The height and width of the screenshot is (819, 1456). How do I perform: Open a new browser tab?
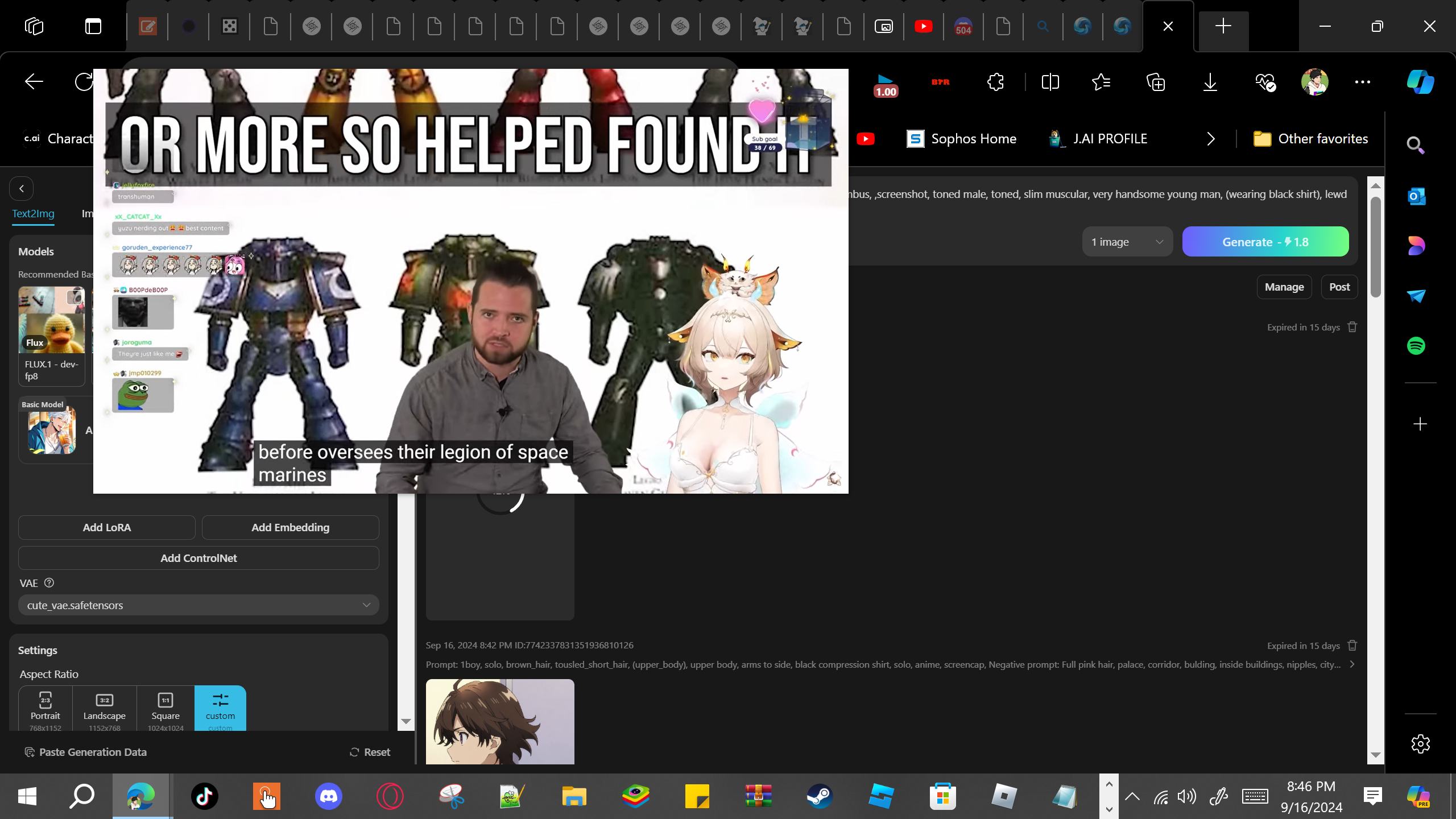(x=1223, y=26)
